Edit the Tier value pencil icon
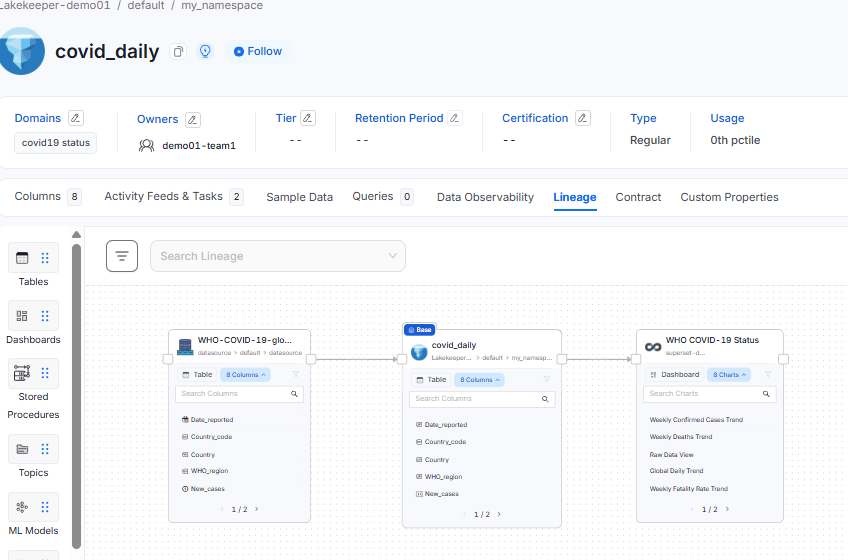 pyautogui.click(x=308, y=118)
